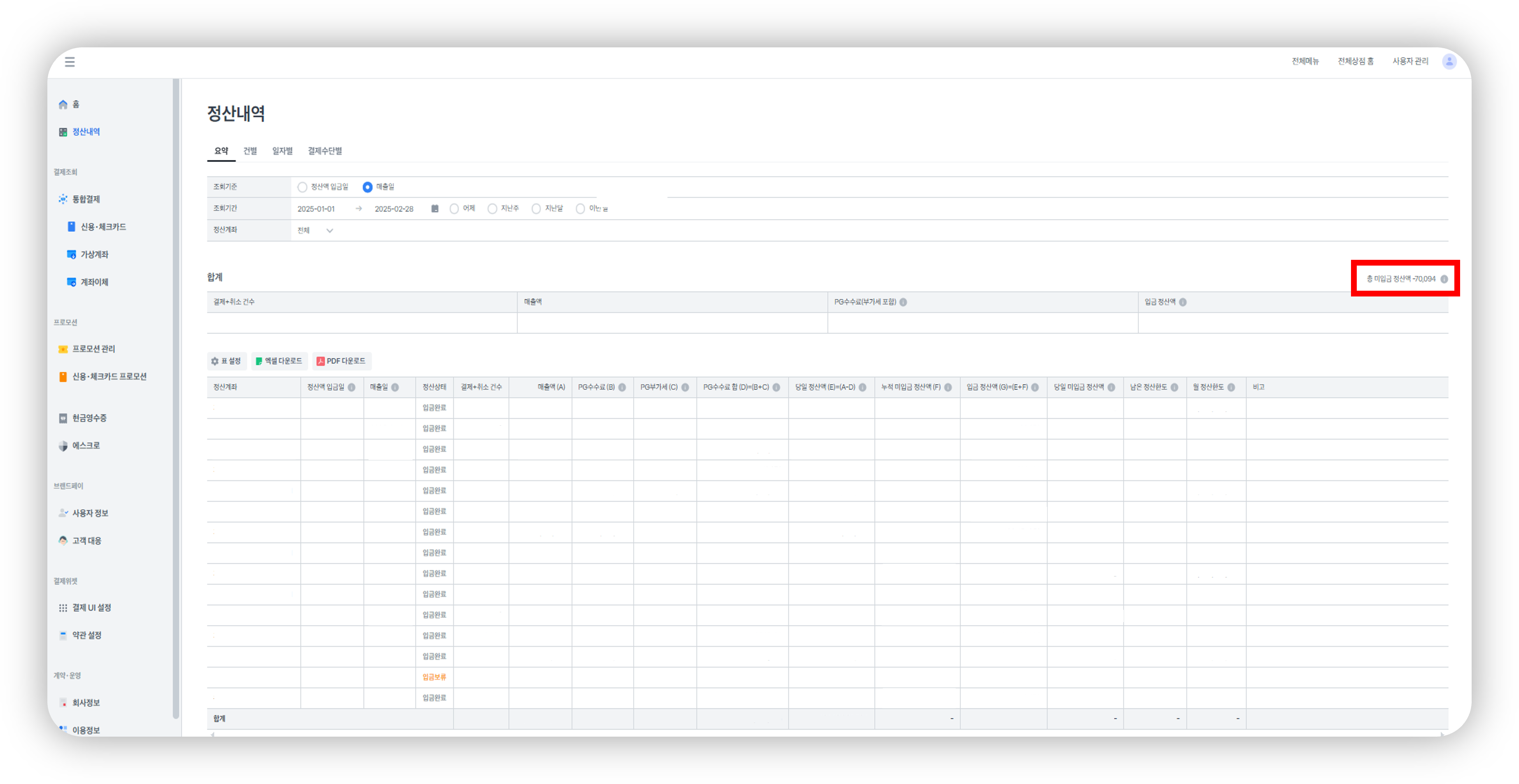
Task: Click the hamburger menu icon
Action: 70,62
